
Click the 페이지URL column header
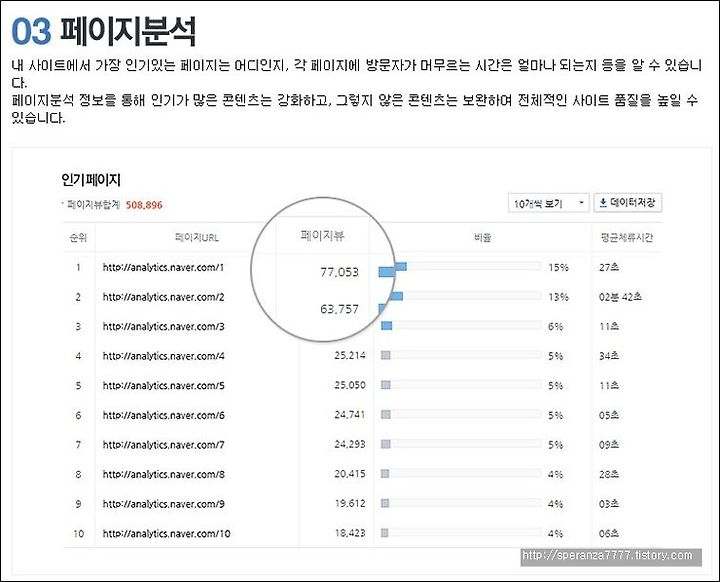(197, 237)
